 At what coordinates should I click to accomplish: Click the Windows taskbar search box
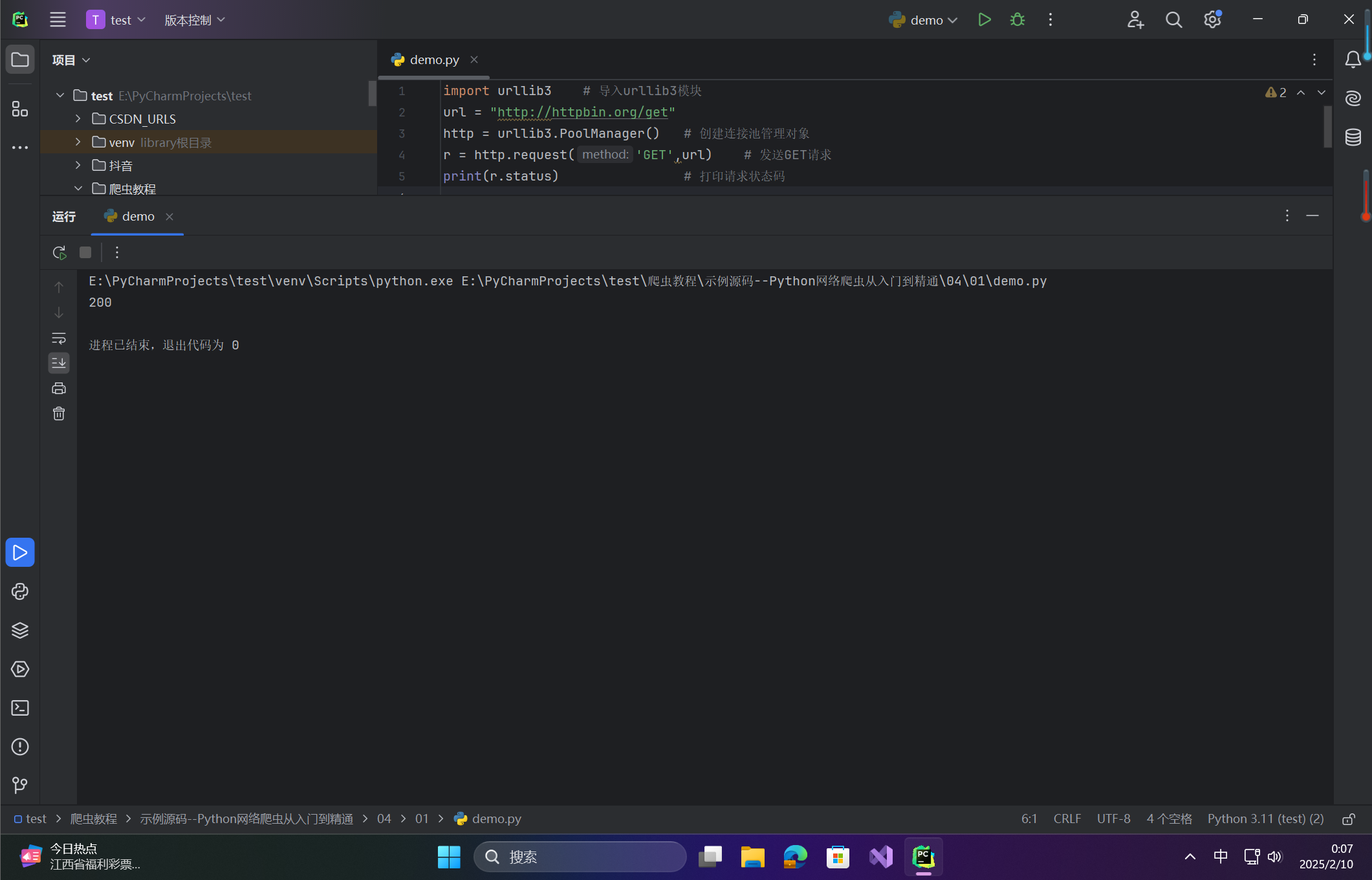coord(580,857)
